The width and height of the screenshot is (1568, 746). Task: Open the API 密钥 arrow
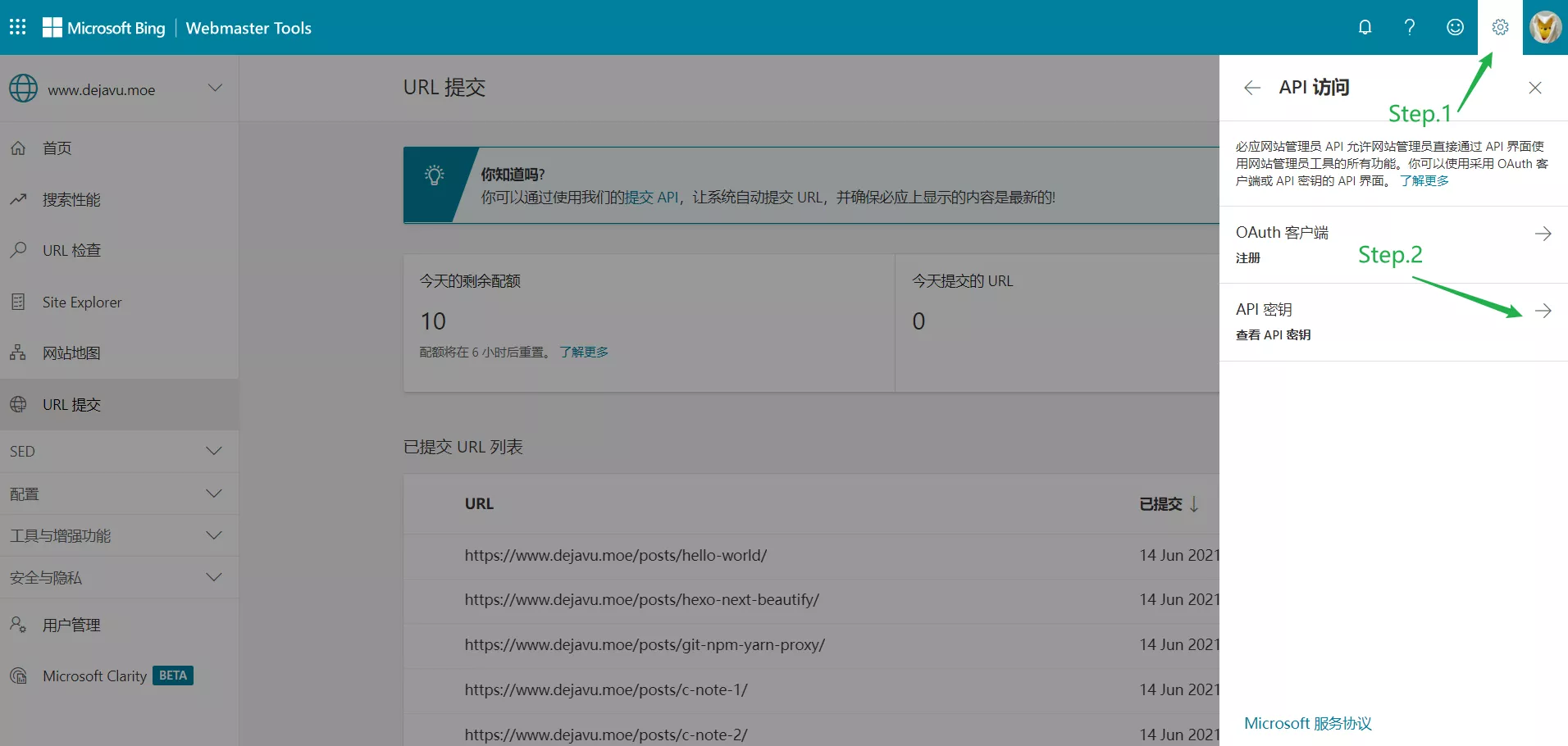(x=1543, y=311)
